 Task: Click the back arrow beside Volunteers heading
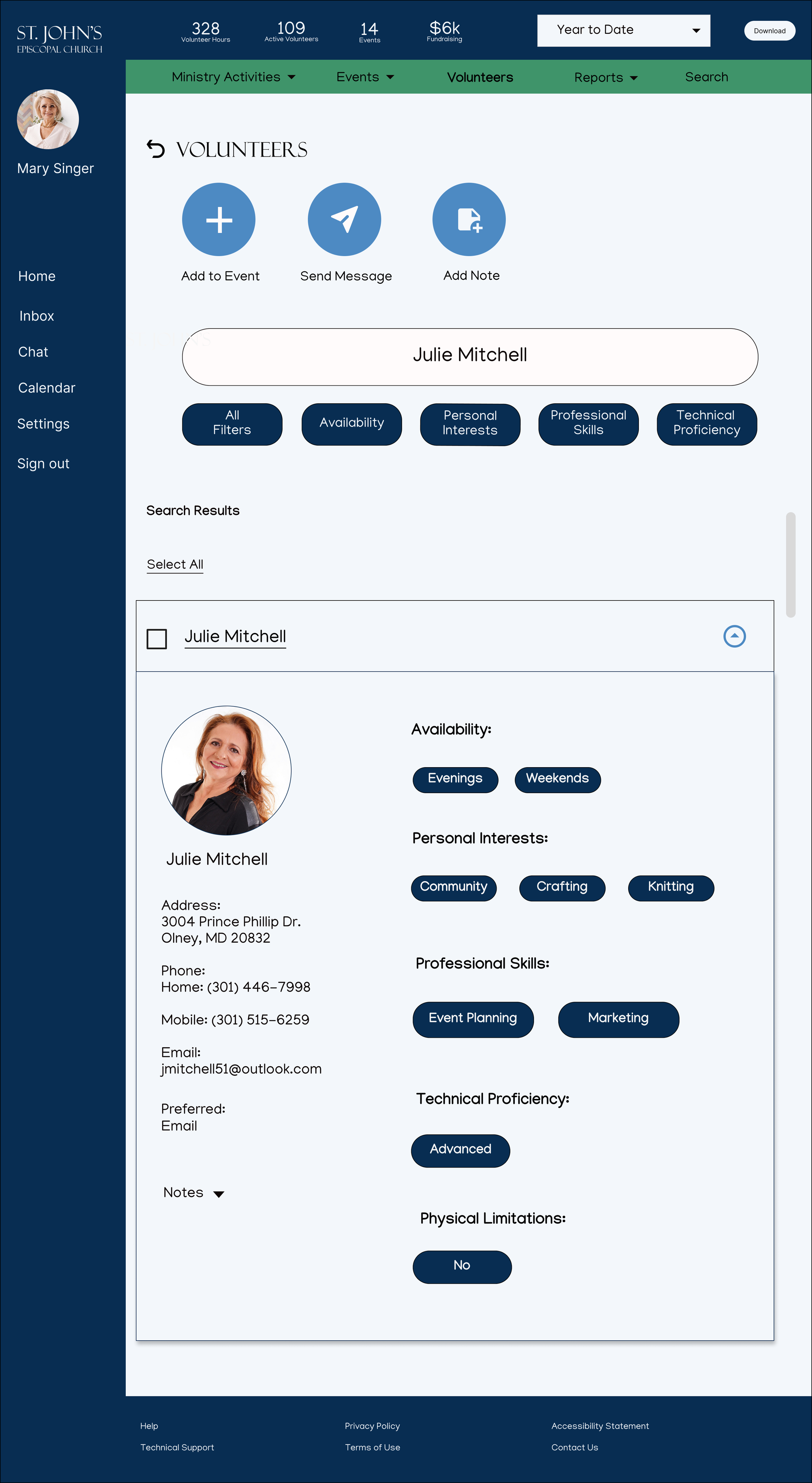tap(155, 149)
